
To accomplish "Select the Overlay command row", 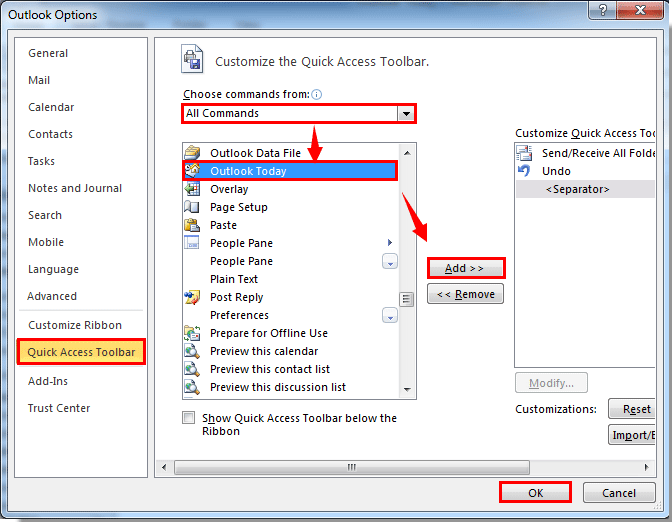I will [x=291, y=189].
